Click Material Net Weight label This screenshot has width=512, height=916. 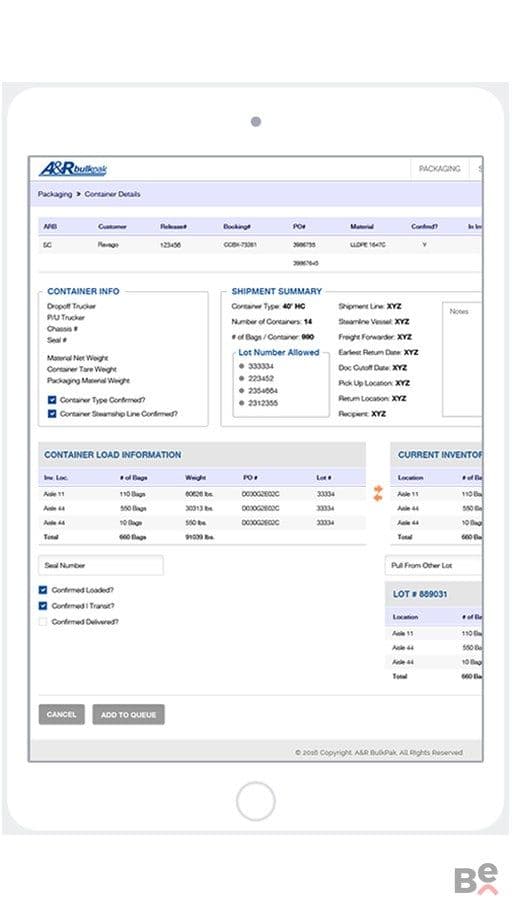[78, 358]
